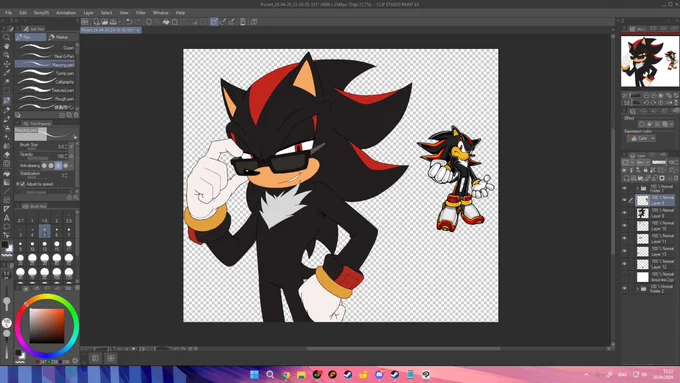Expand Folder 1 in layer list
The image size is (680, 383).
[x=638, y=188]
